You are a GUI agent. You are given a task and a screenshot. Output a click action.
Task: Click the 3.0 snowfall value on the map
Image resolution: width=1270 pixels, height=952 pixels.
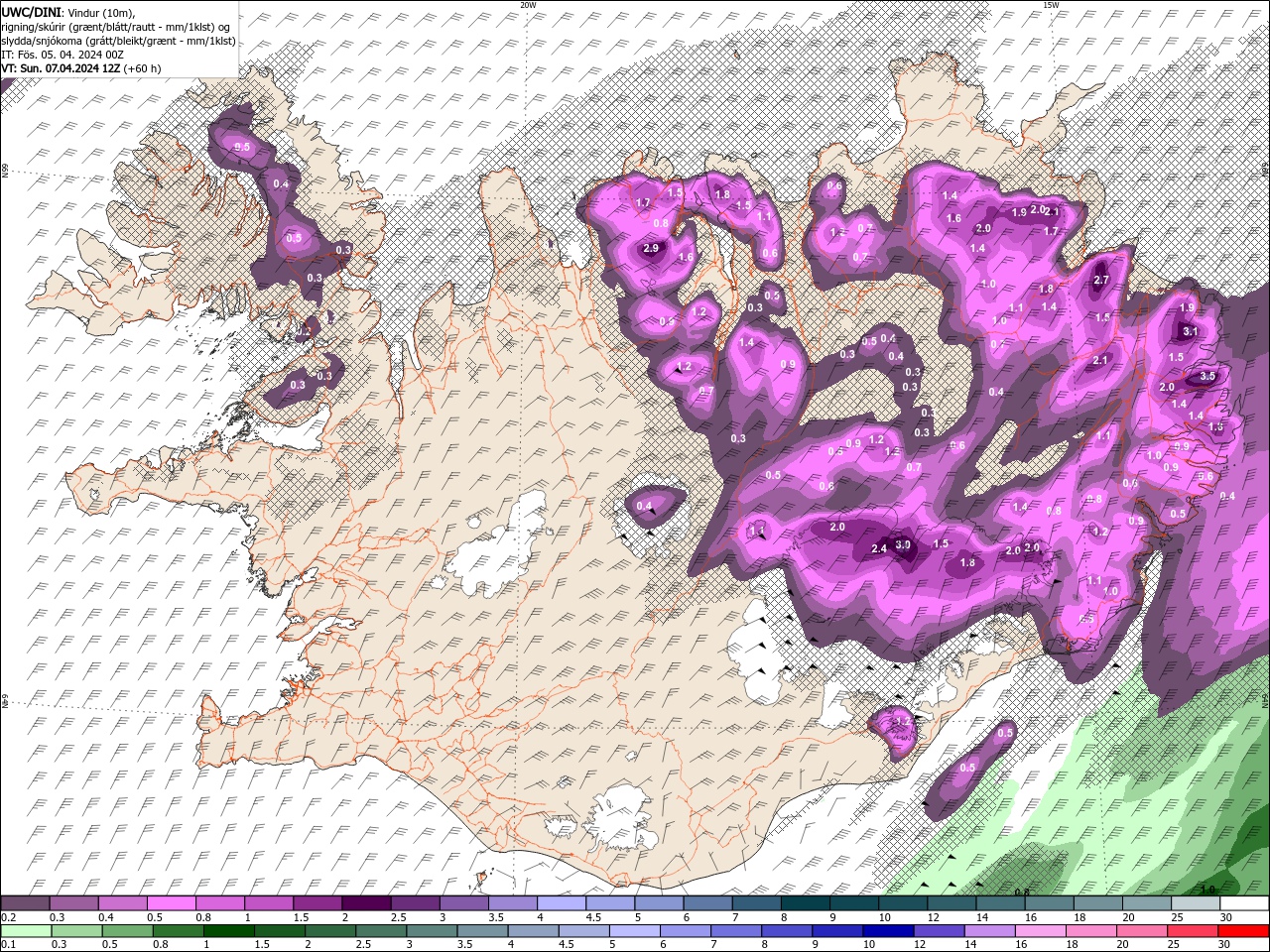pos(903,544)
